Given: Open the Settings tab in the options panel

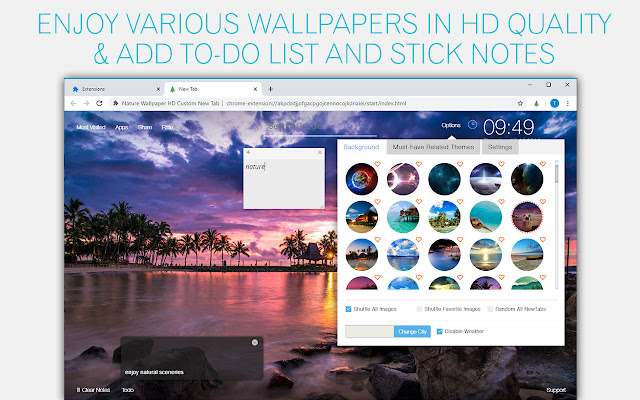Looking at the screenshot, I should [500, 147].
